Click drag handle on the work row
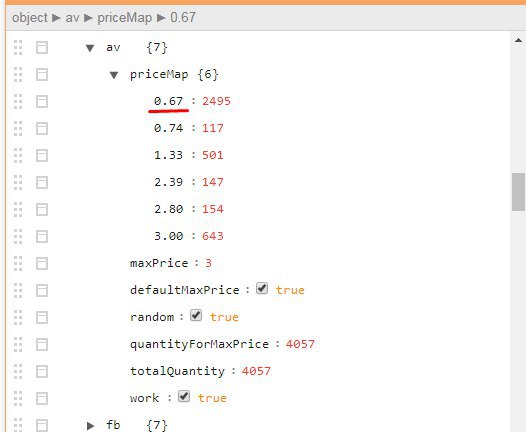Viewport: 526px width, 432px height. pyautogui.click(x=18, y=398)
